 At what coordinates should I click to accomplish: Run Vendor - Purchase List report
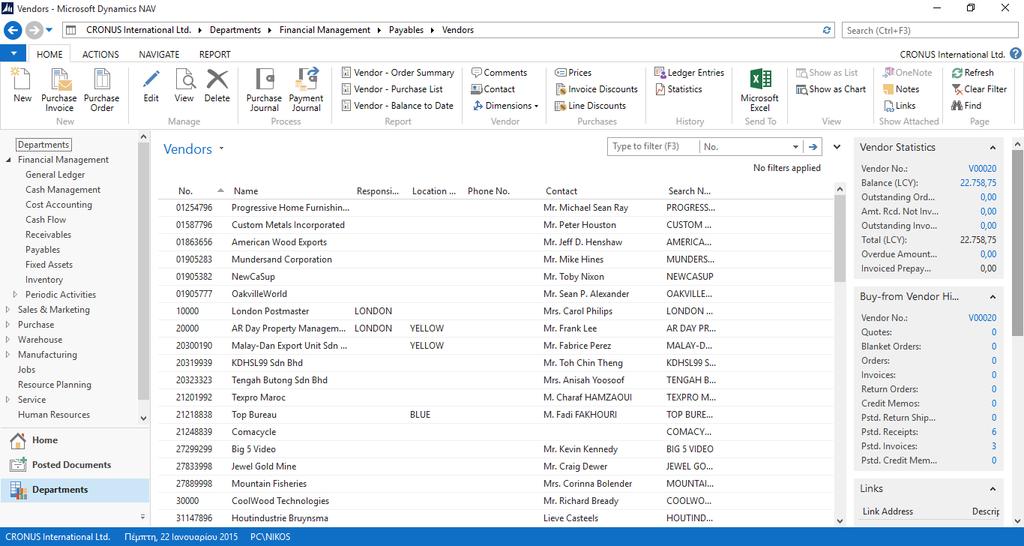click(x=392, y=89)
